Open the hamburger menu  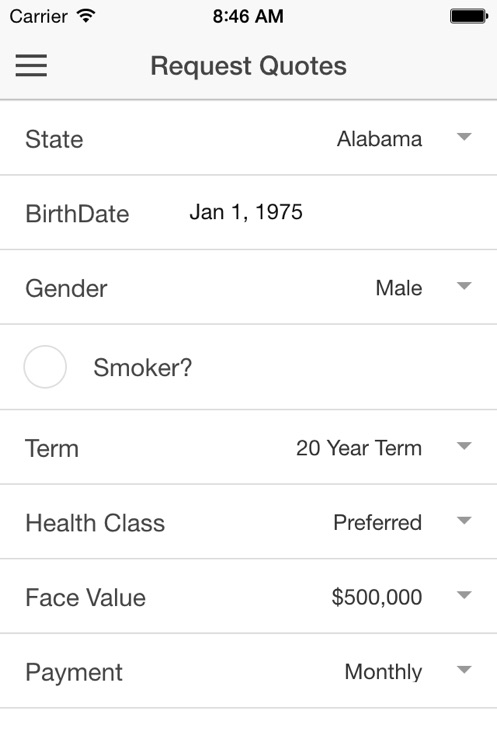tap(31, 65)
